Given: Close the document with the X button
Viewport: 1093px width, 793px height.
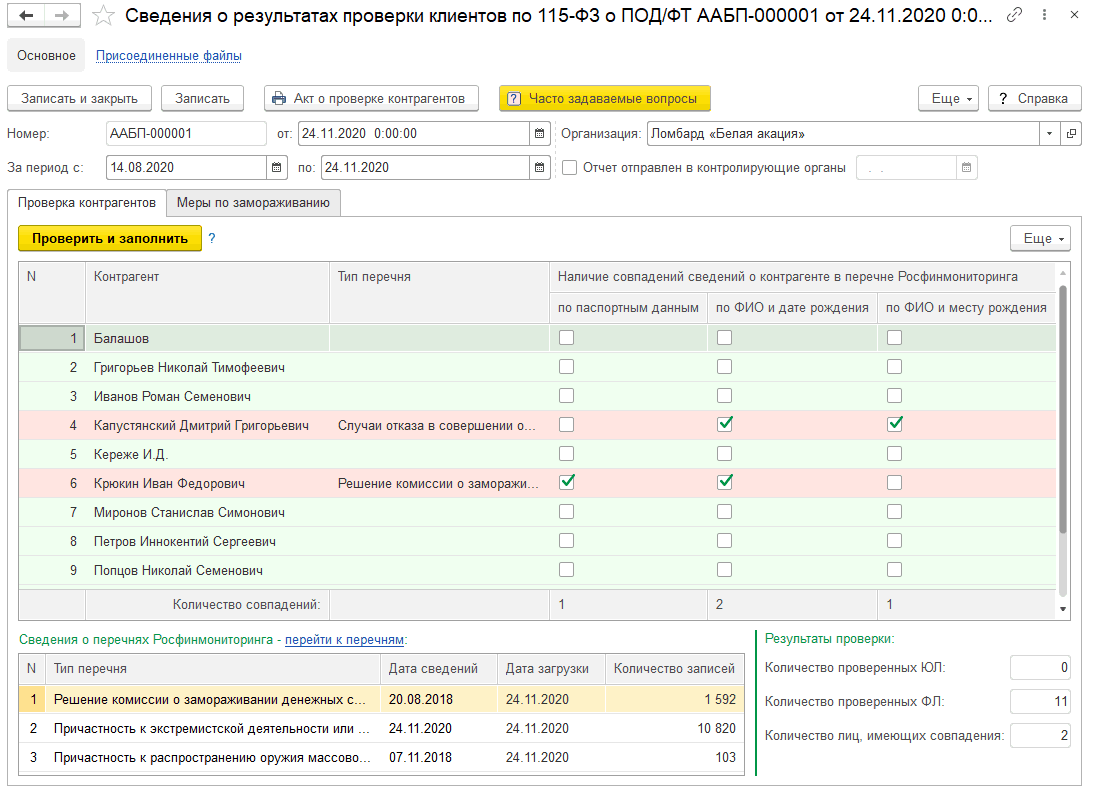Looking at the screenshot, I should [x=1074, y=14].
